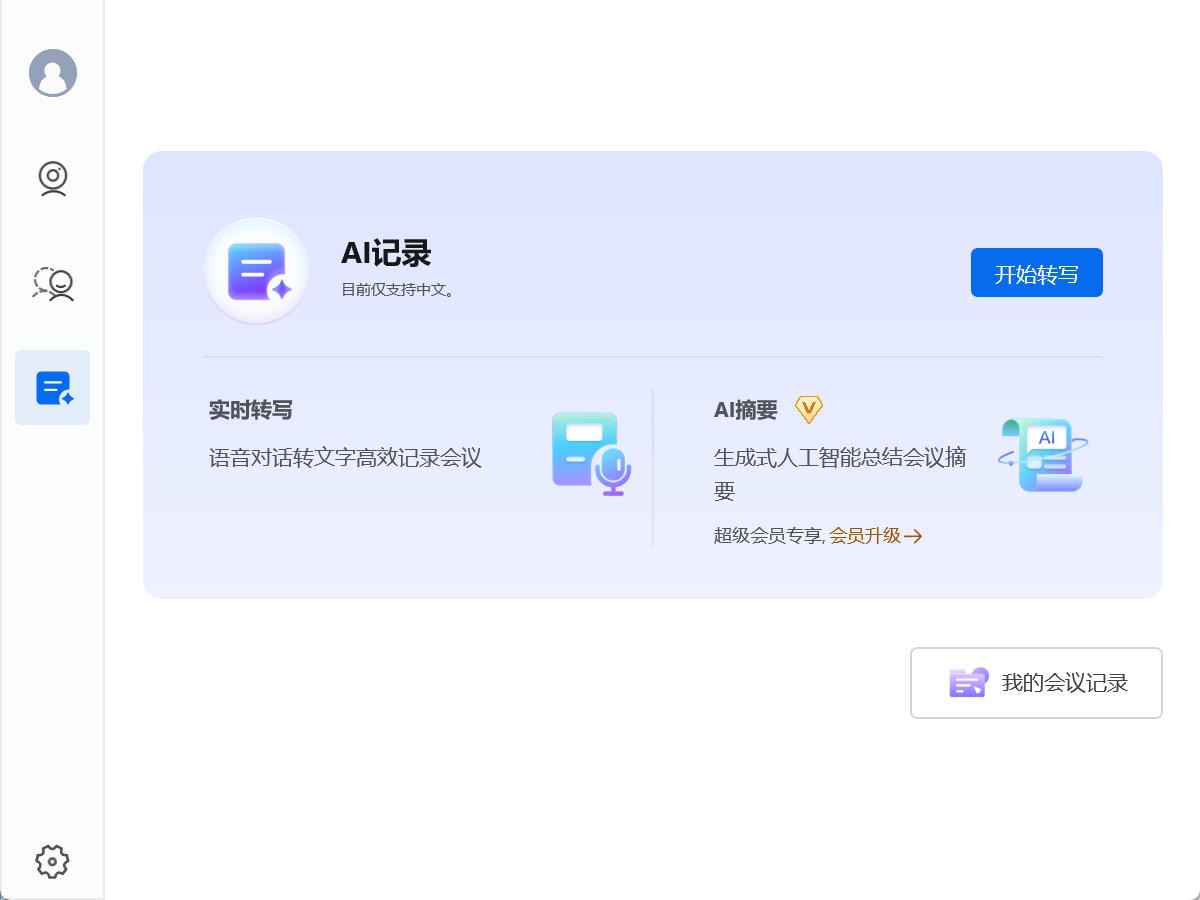Click the 语音对话转文字高效记录会议 description
This screenshot has height=900, width=1200.
coord(345,458)
